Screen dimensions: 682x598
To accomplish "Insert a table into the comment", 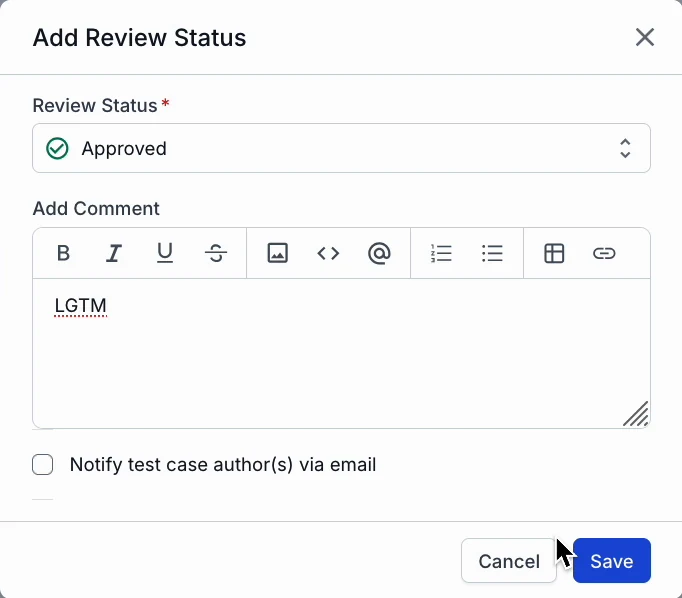I will pyautogui.click(x=554, y=253).
